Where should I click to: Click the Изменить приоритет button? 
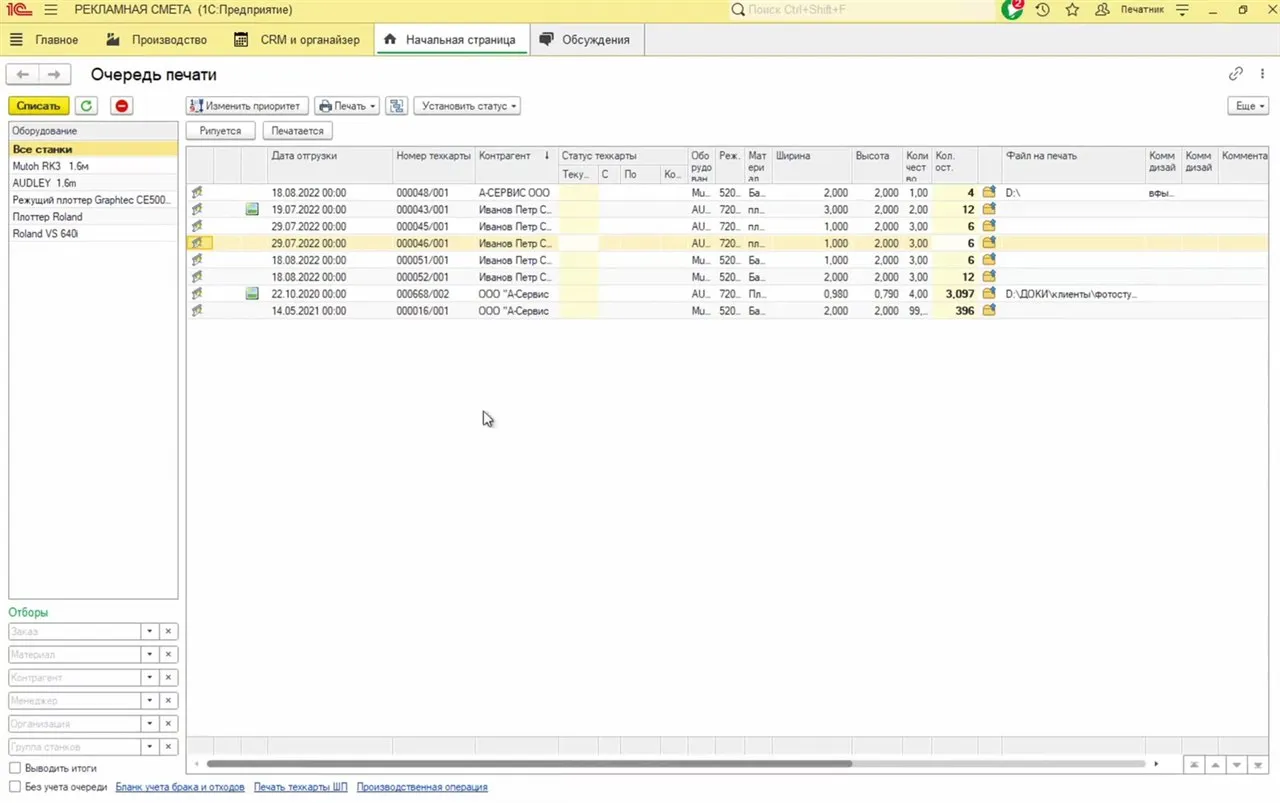tap(245, 105)
